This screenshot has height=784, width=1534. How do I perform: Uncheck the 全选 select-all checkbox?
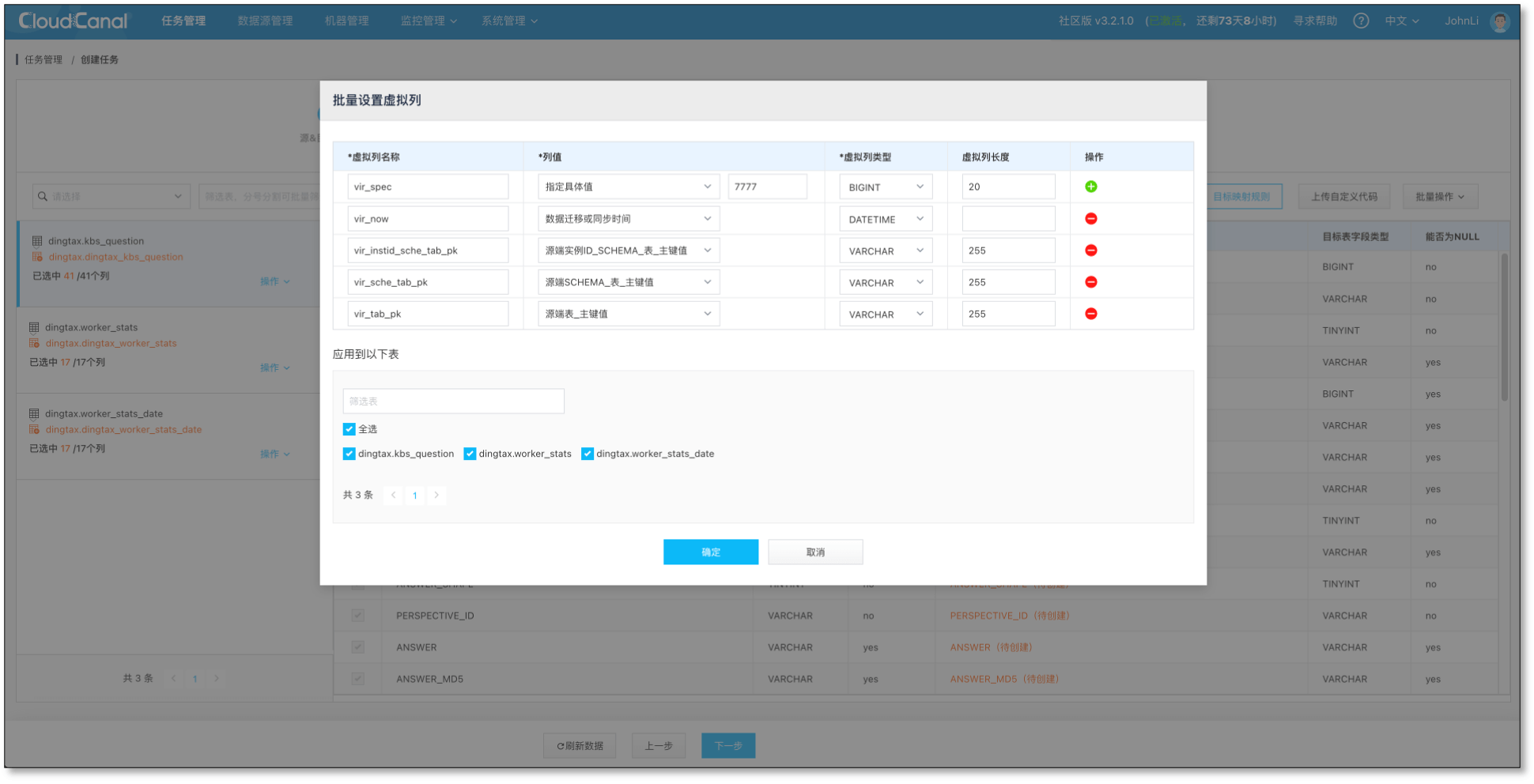349,429
